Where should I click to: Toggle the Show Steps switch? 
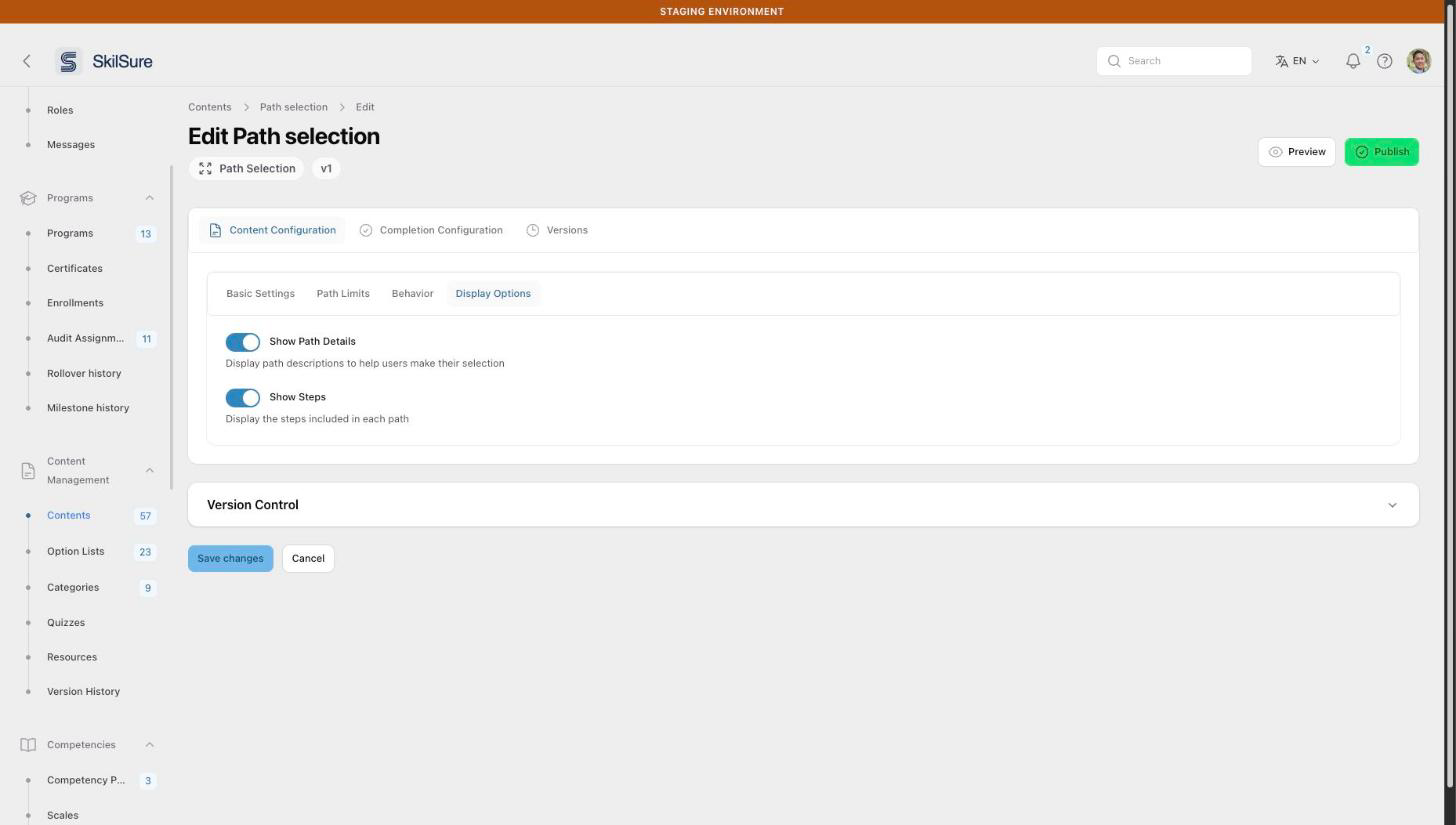[x=243, y=398]
